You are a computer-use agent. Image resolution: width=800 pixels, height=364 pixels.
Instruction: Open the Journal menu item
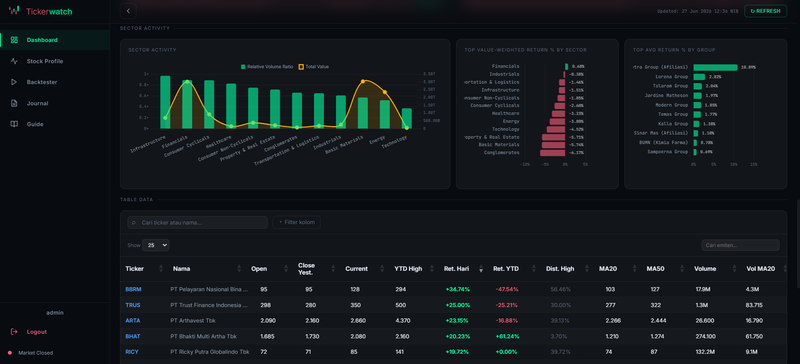click(x=55, y=103)
